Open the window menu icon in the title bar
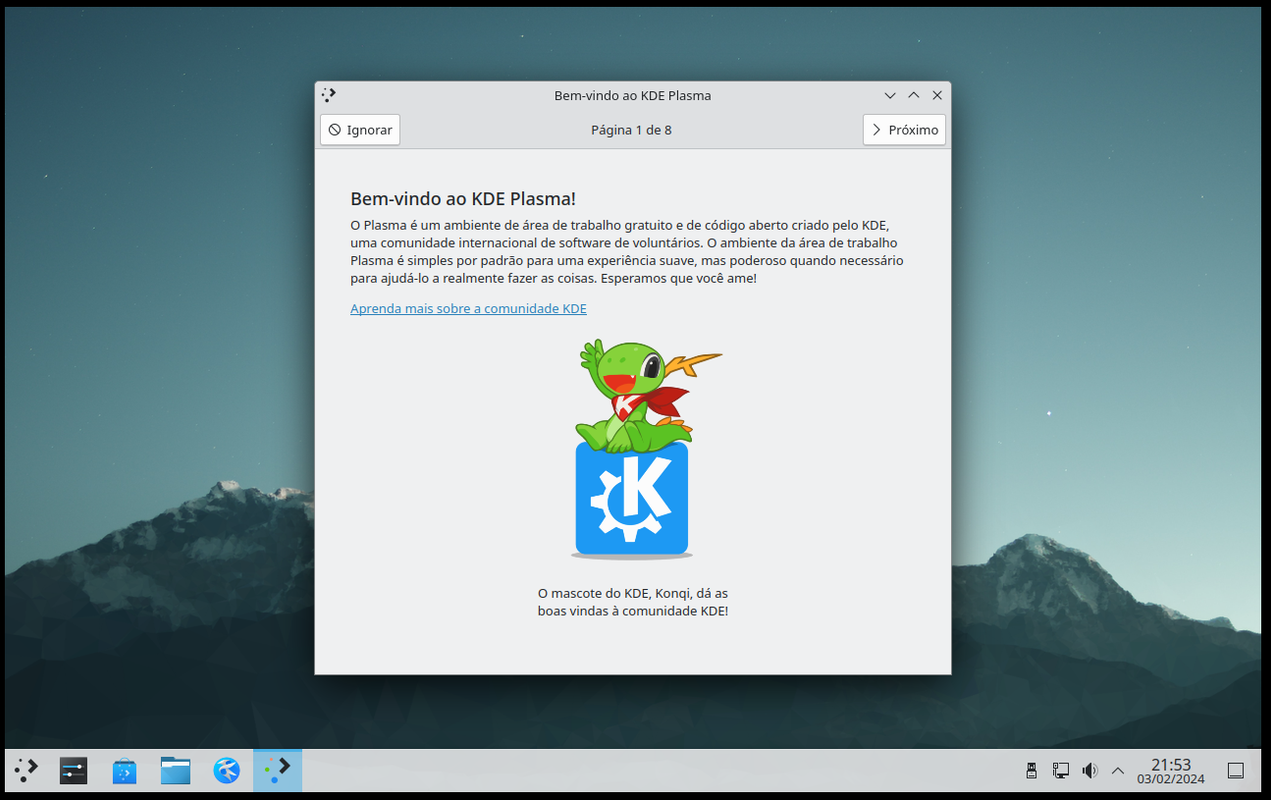 (329, 95)
